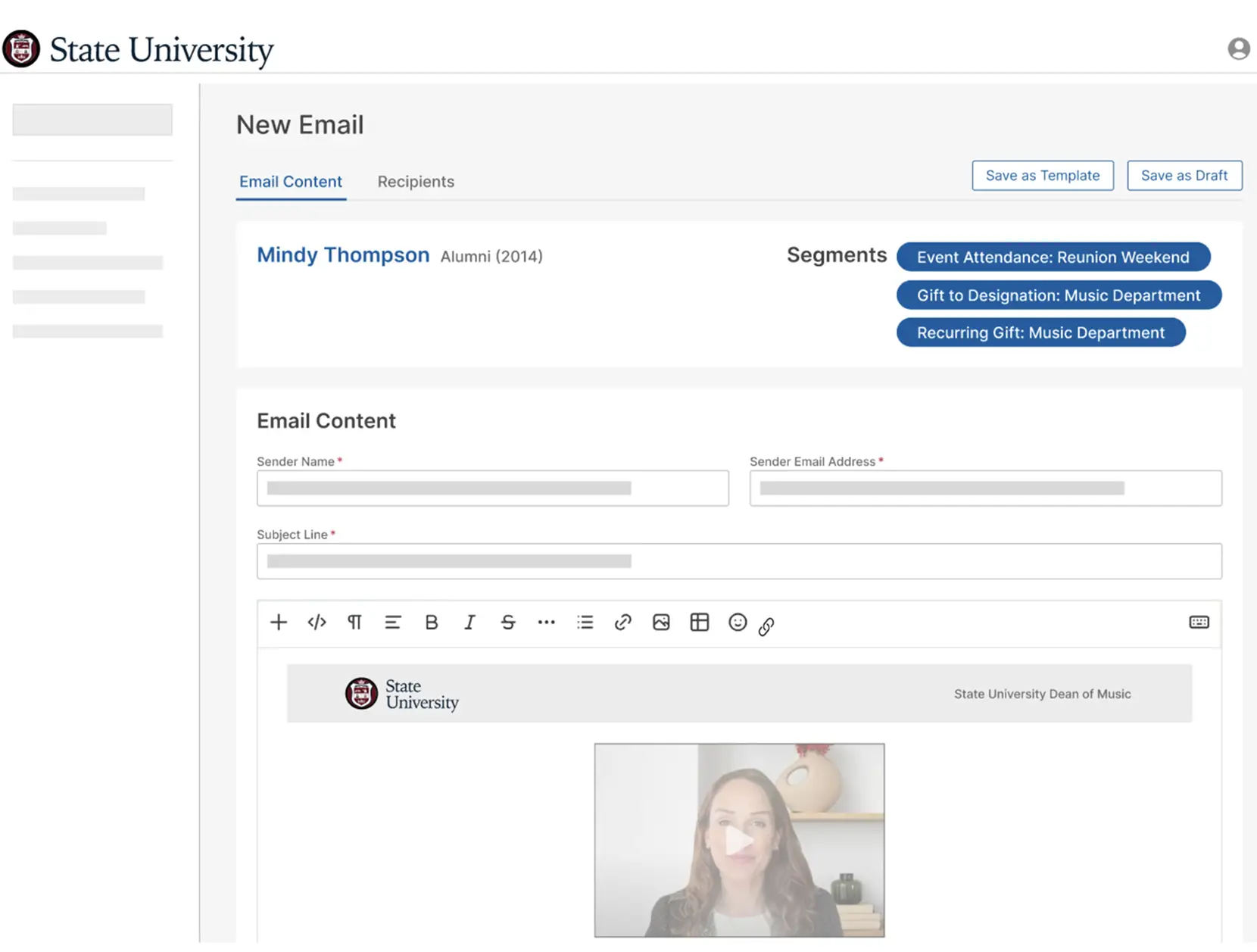Open the text alignment options
This screenshot has height=952, width=1257.
[393, 623]
